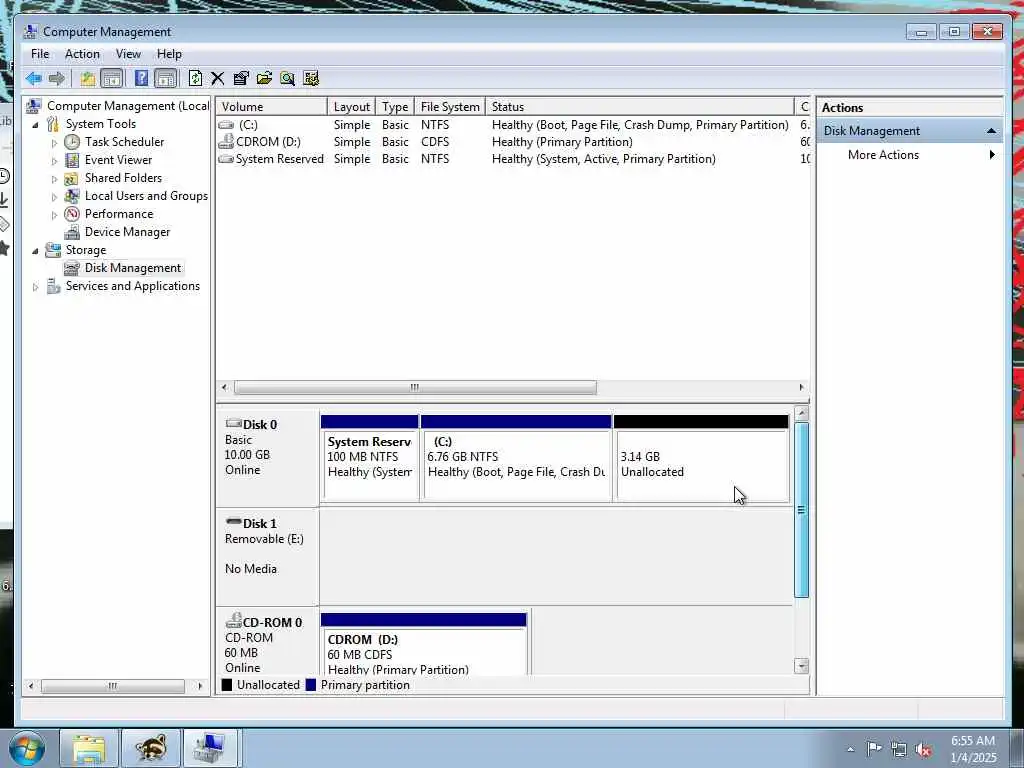Select the (C:) volume row
Viewport: 1024px width, 768px height.
point(513,125)
